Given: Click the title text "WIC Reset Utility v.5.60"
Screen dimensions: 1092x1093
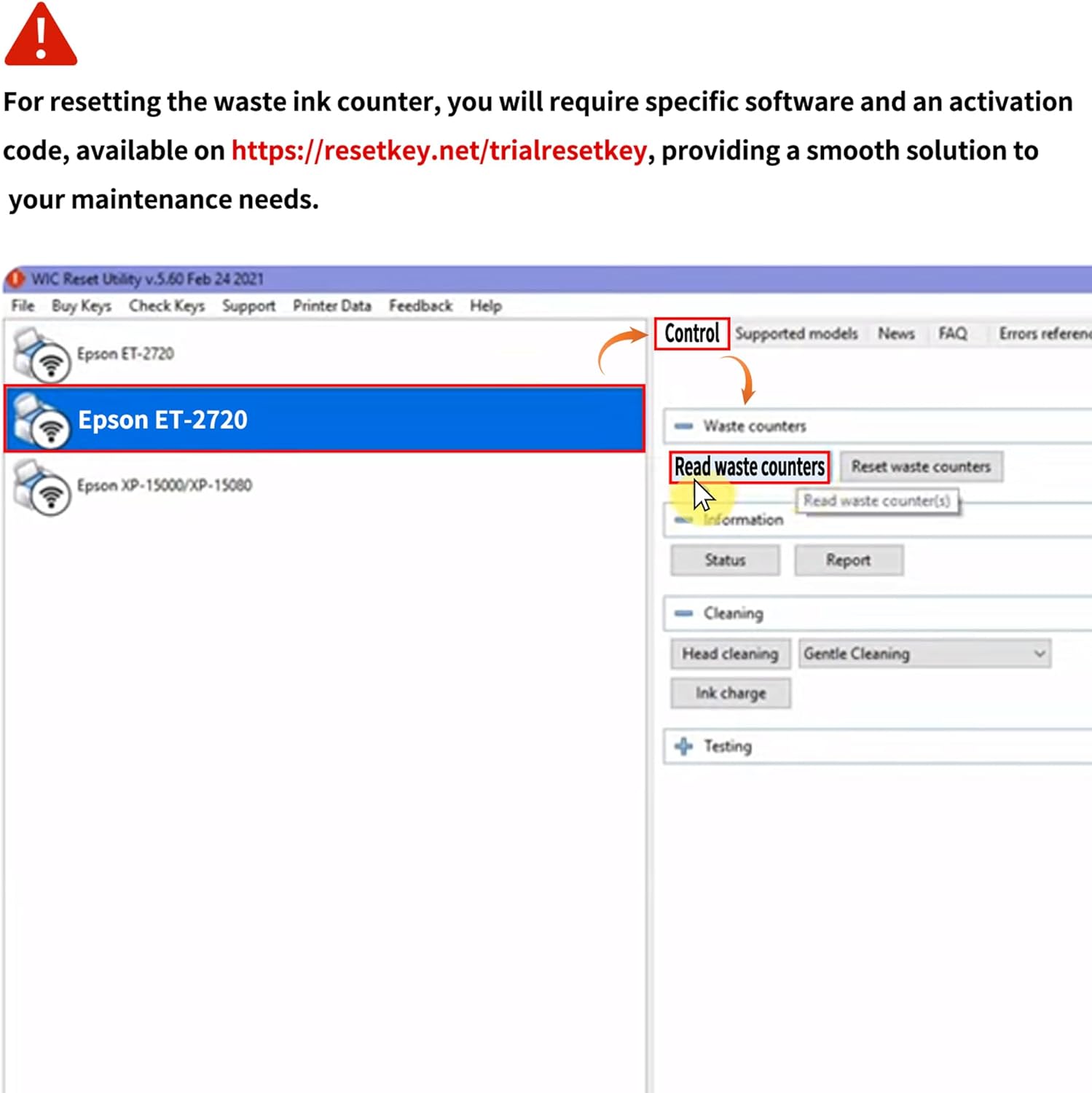Looking at the screenshot, I should (108, 279).
